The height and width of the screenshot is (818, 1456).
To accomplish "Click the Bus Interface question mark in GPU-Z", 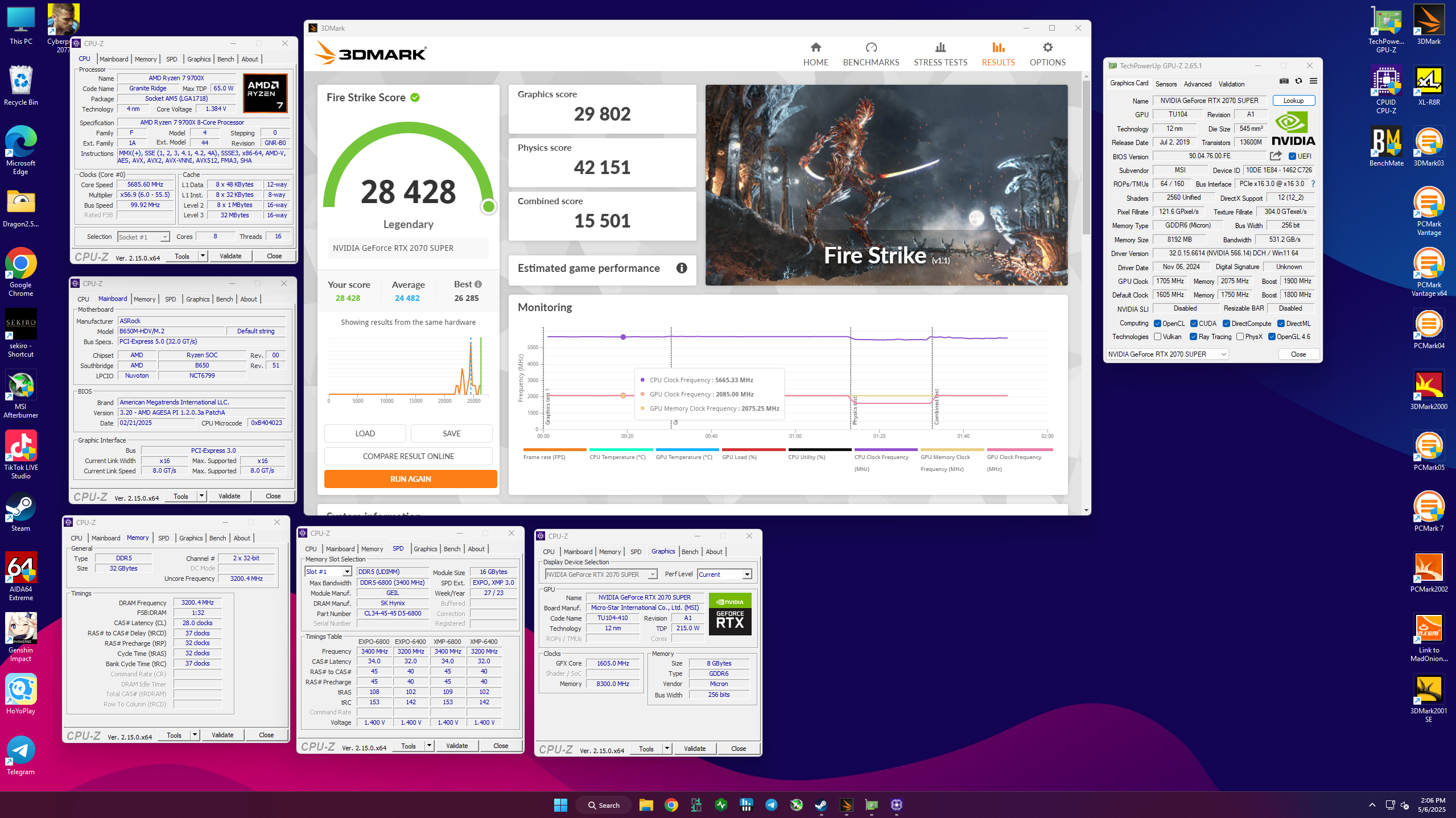I will point(1313,184).
